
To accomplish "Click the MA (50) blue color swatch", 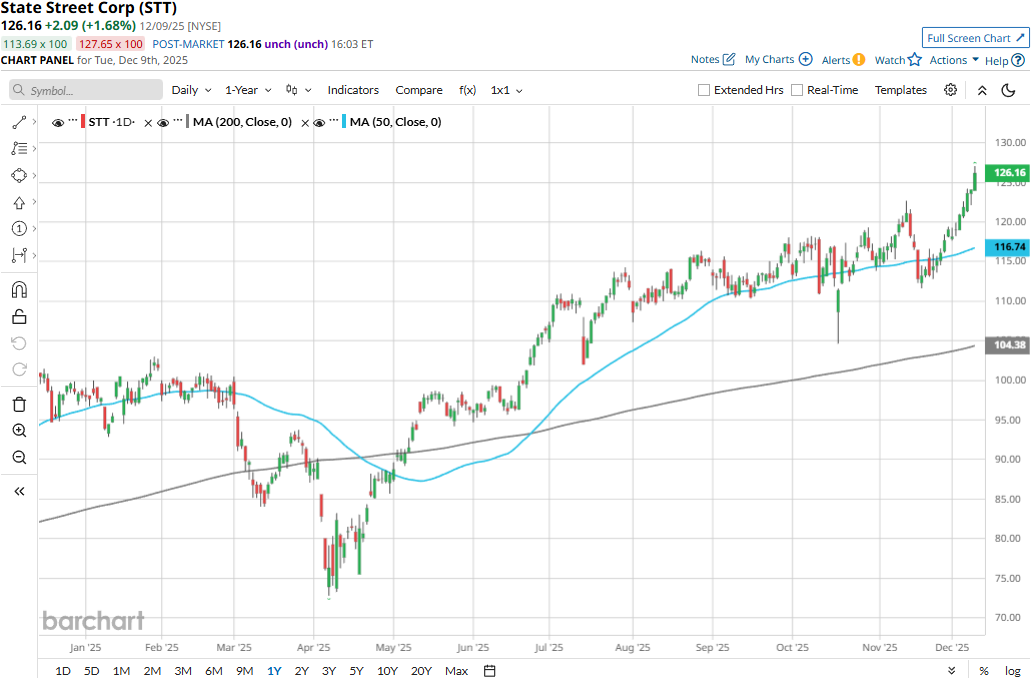I will [x=345, y=122].
